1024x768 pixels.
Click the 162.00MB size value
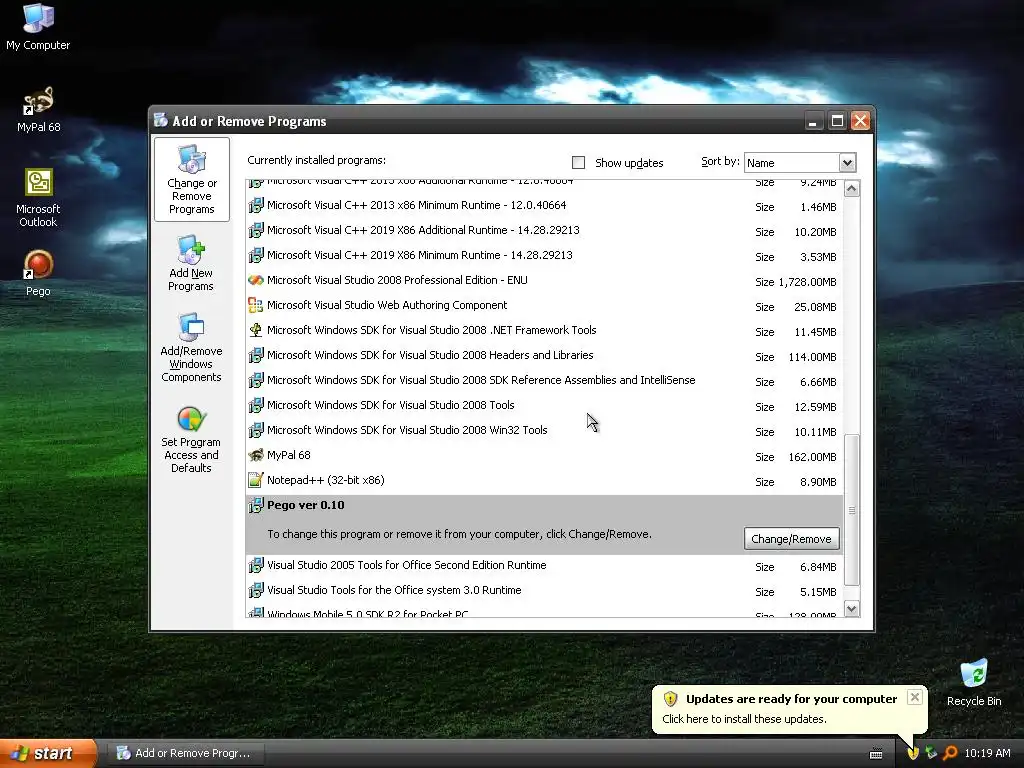click(x=812, y=457)
